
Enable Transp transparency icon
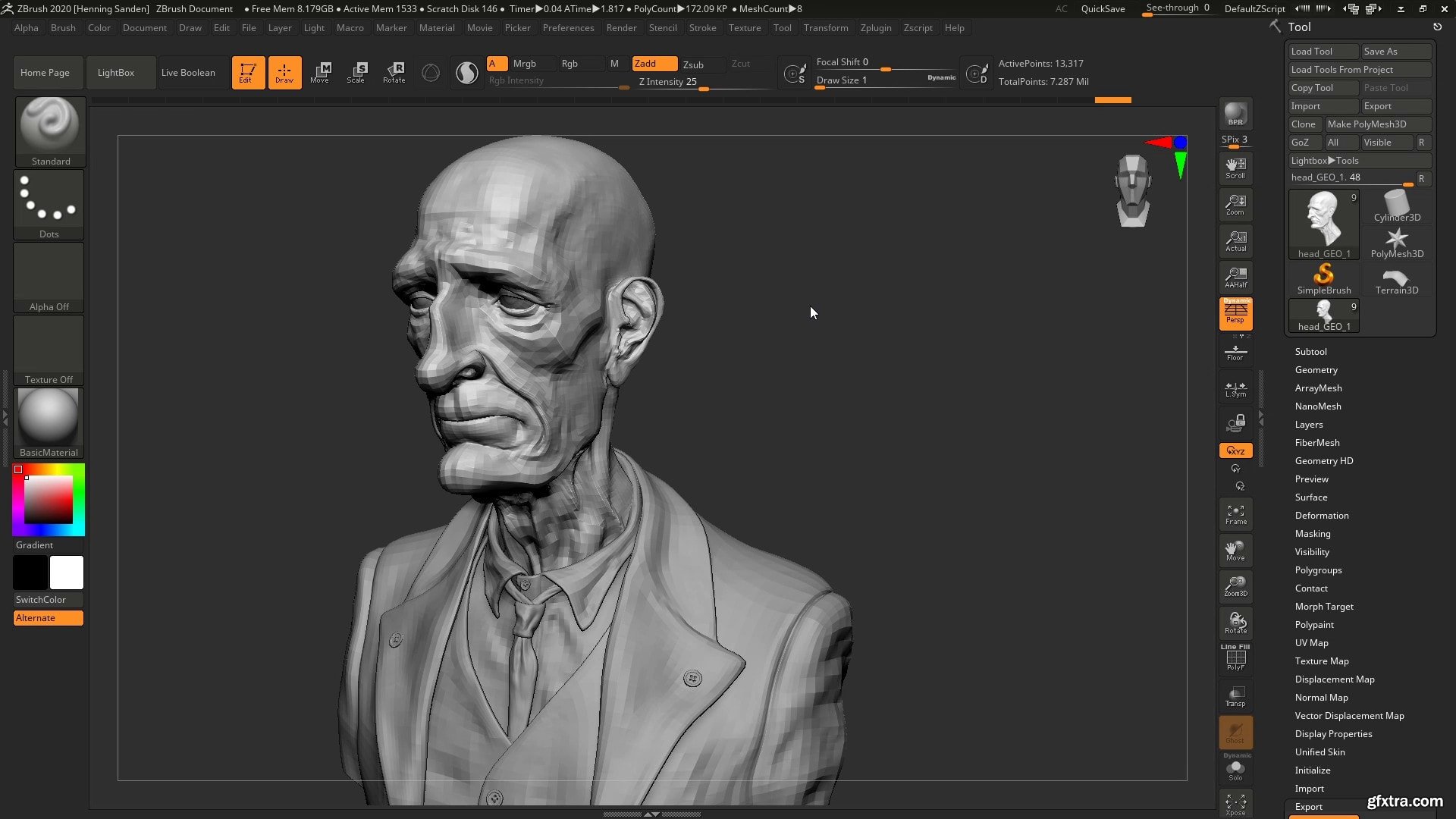1235,696
